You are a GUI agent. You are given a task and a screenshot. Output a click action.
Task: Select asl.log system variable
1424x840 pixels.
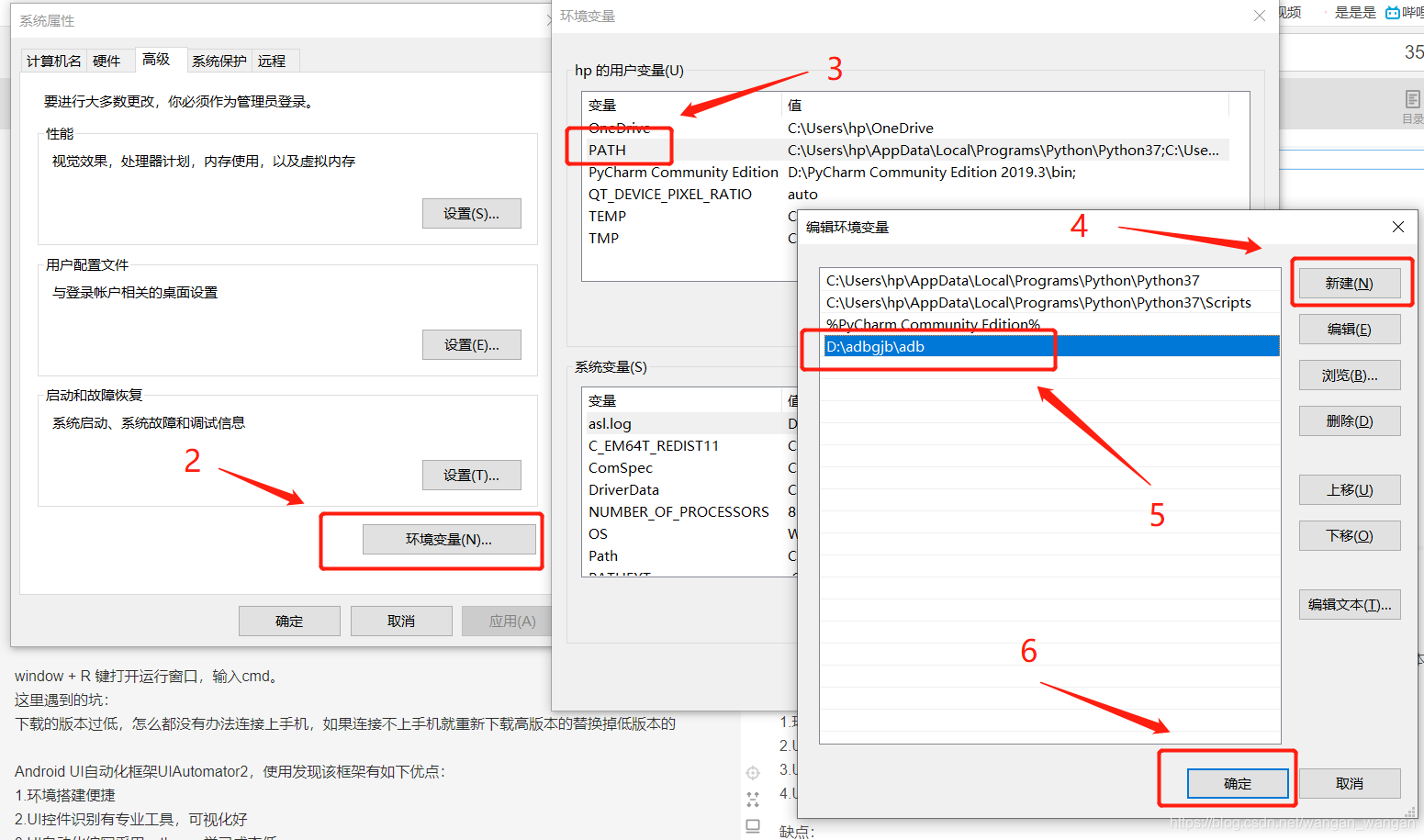point(690,423)
